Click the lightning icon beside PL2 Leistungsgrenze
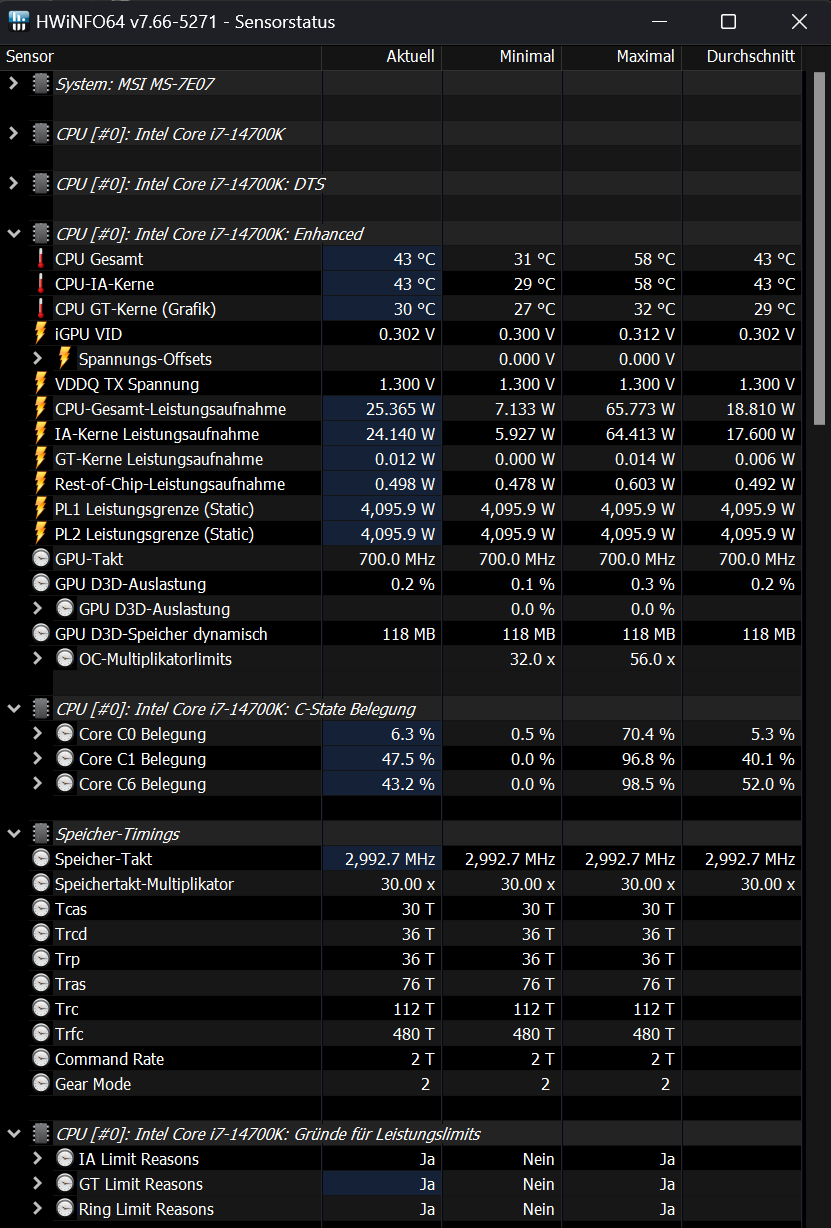The height and width of the screenshot is (1228, 831). (x=41, y=534)
